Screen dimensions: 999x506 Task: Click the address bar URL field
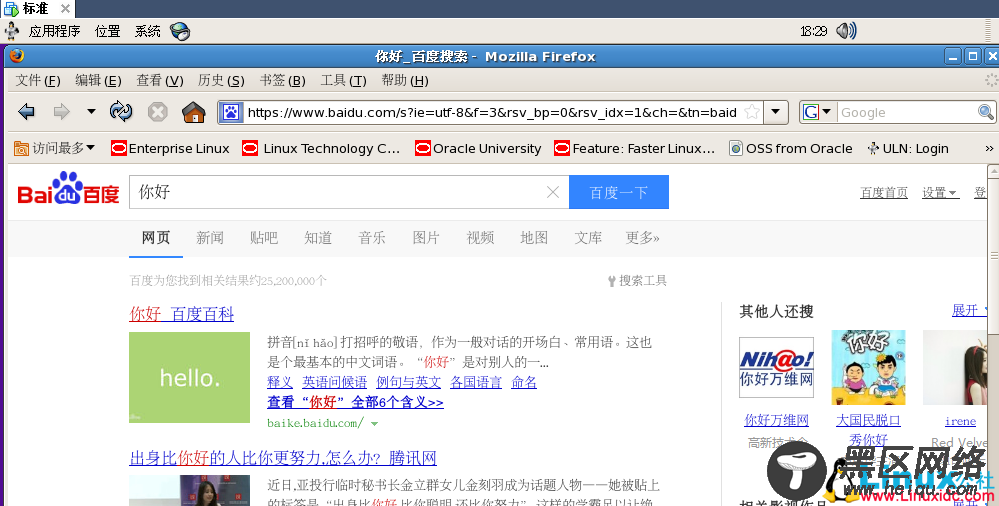[492, 112]
